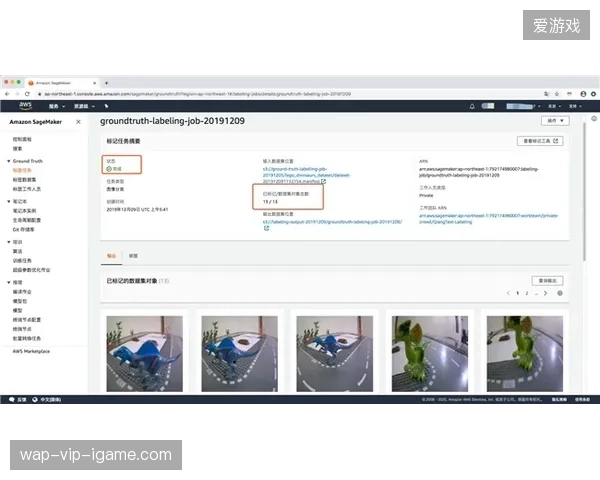Switch to the 标签 labels tab

point(133,256)
